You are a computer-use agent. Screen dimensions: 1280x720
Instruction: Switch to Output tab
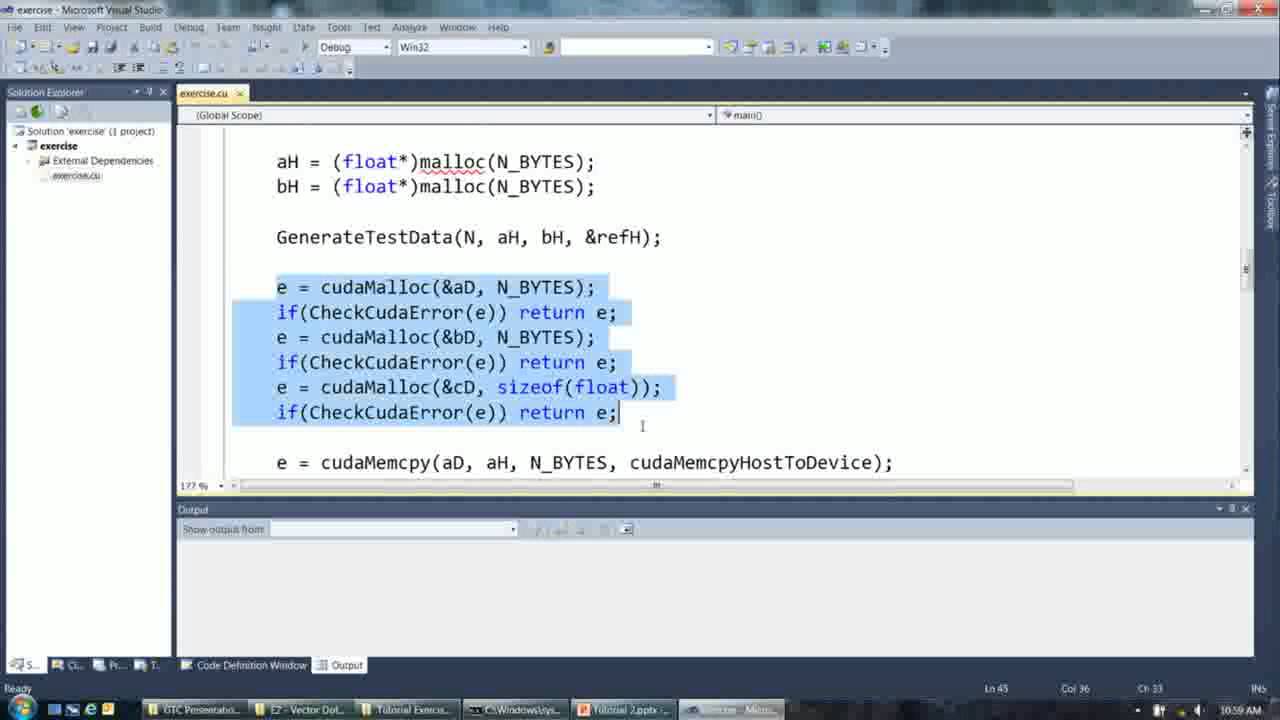[x=340, y=665]
